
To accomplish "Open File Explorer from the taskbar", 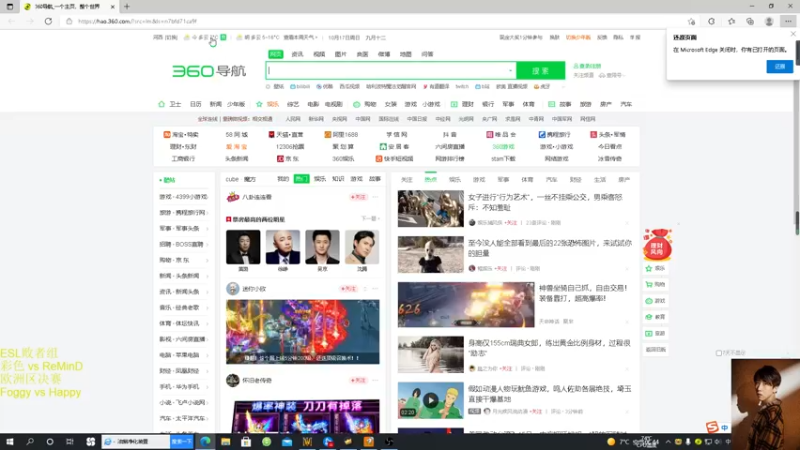I will coord(226,442).
